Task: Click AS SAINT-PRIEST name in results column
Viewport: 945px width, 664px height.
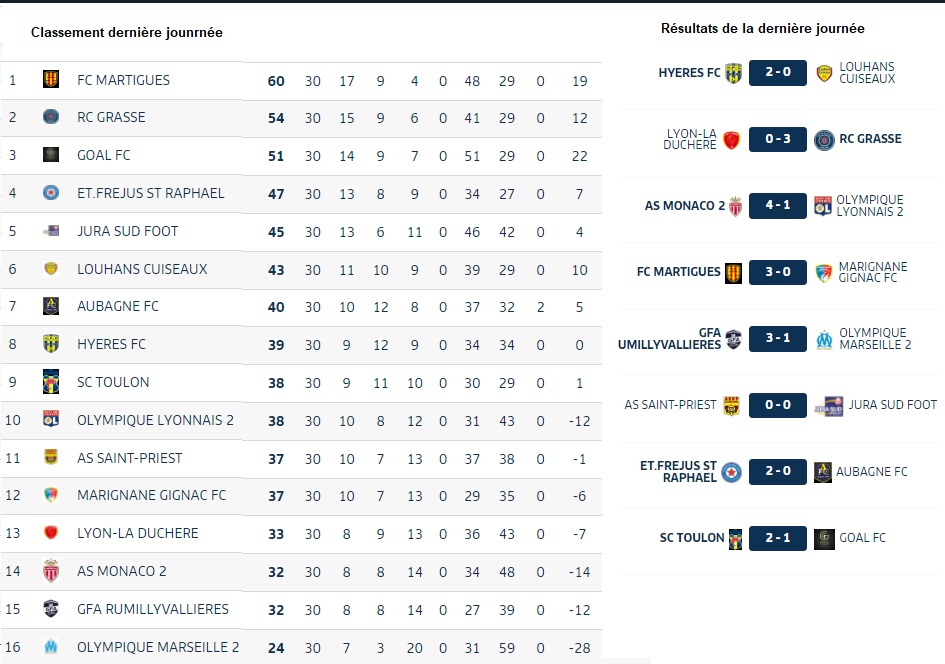Action: [670, 405]
